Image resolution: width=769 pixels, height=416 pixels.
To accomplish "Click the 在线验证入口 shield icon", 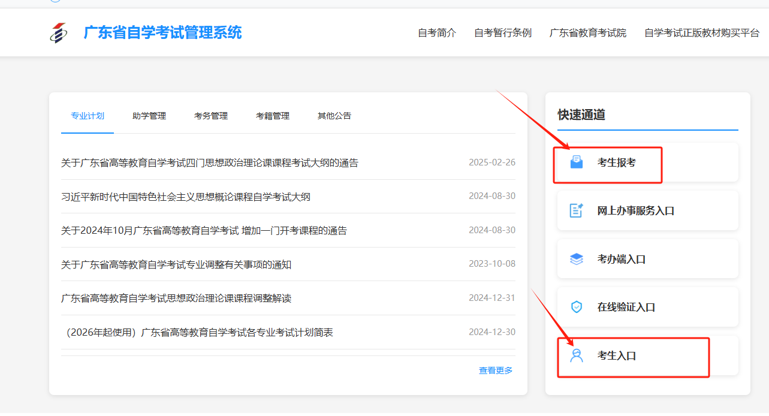I will [577, 307].
